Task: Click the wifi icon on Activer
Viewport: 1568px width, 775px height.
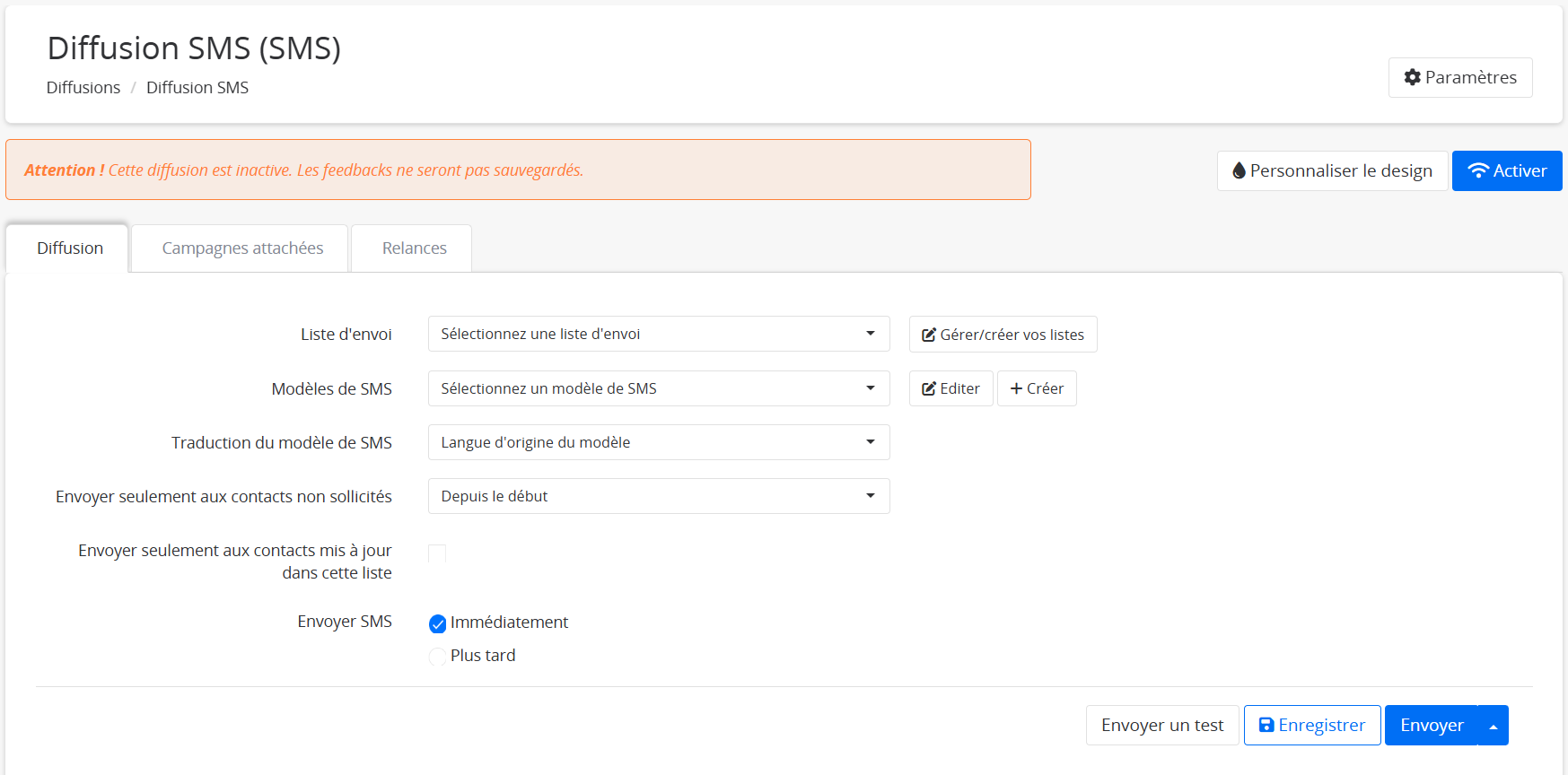Action: (x=1477, y=170)
